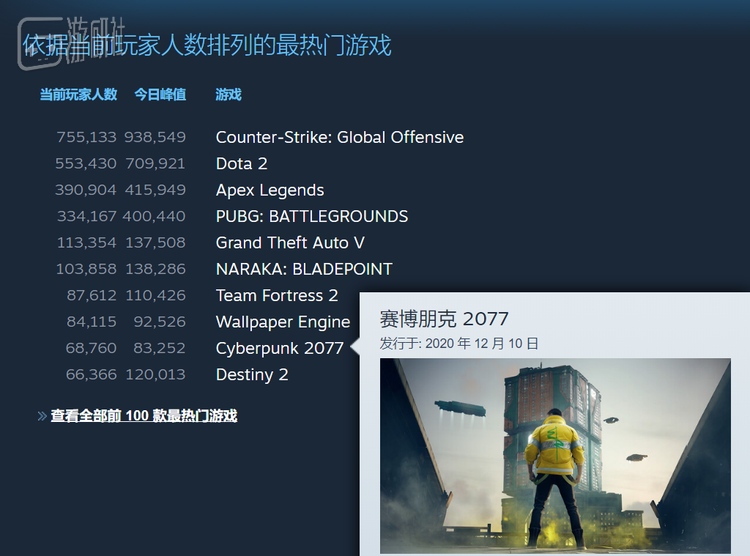This screenshot has height=556, width=750.
Task: Open Counter-Strike: Global Offensive game link
Action: coord(340,137)
